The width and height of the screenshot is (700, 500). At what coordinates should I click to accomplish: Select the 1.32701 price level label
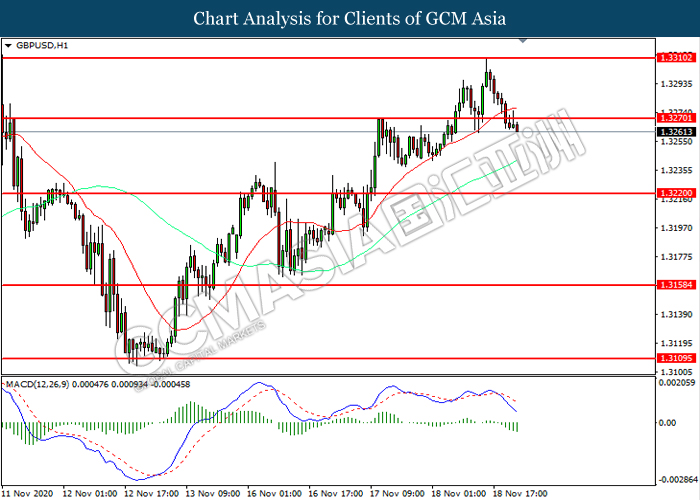(x=676, y=118)
